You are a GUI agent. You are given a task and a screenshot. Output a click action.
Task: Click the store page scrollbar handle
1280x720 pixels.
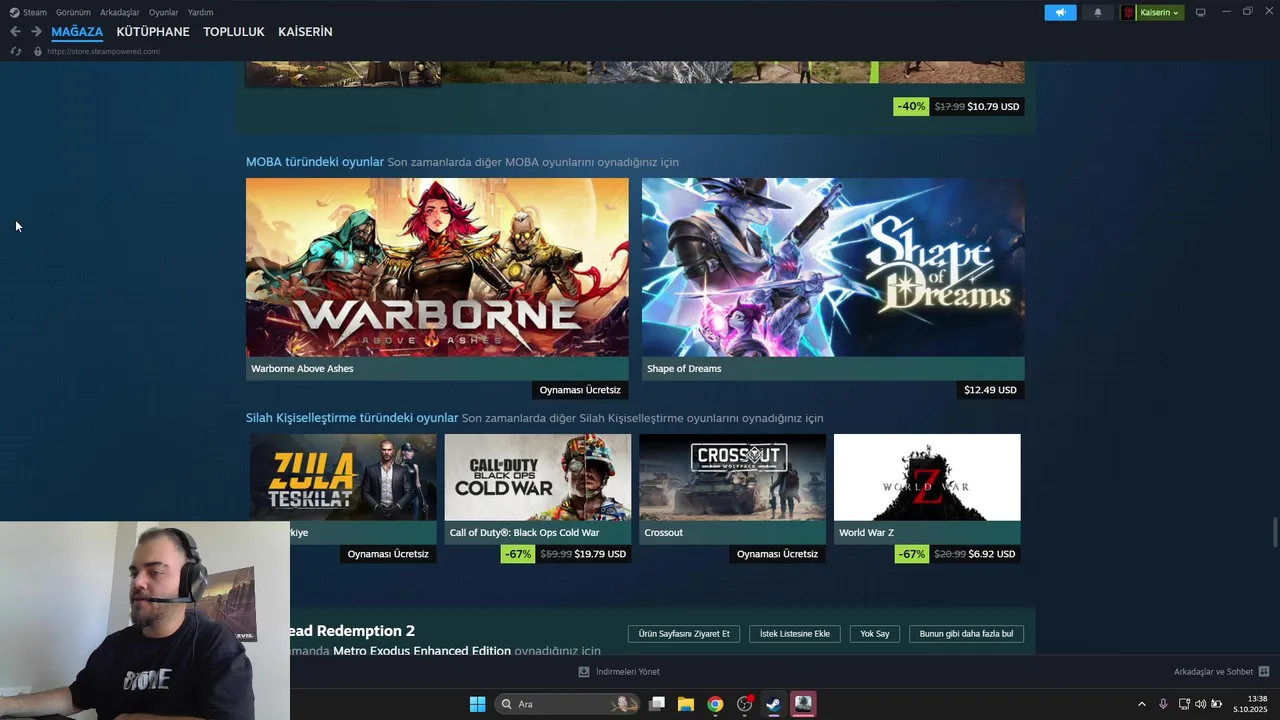click(x=1275, y=533)
